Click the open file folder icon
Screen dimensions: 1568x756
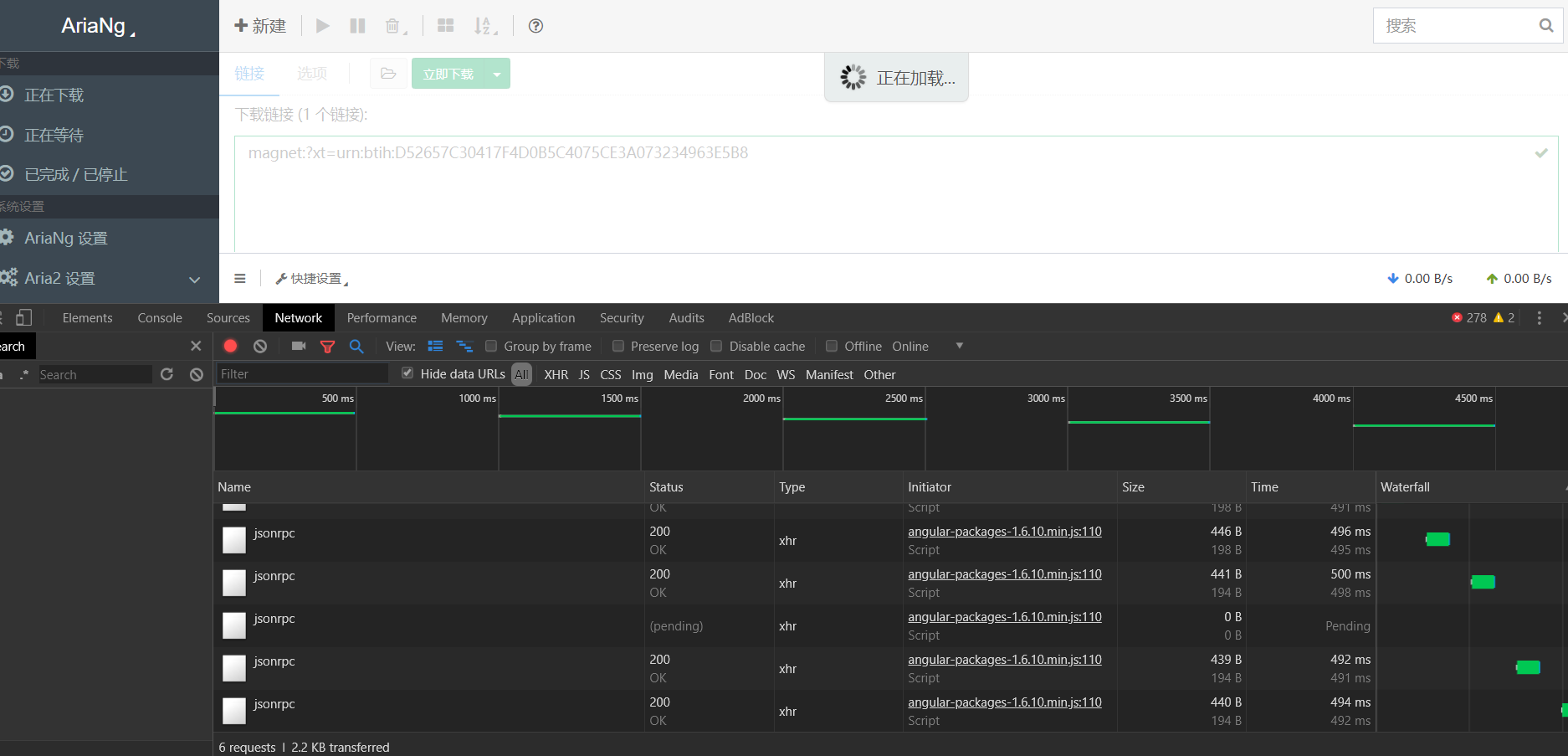click(388, 74)
